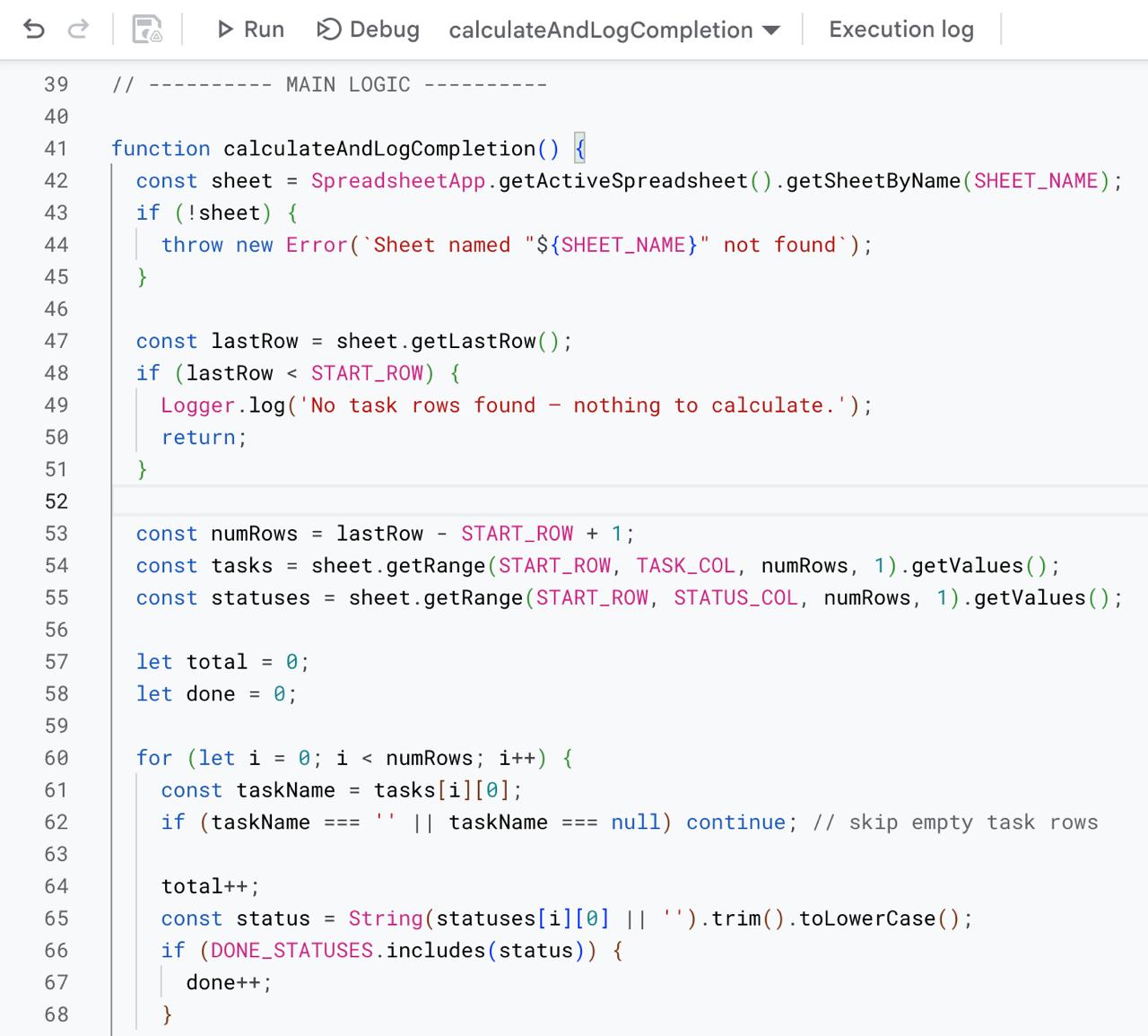Click the 'Sheet named' string on line 44

click(605, 245)
